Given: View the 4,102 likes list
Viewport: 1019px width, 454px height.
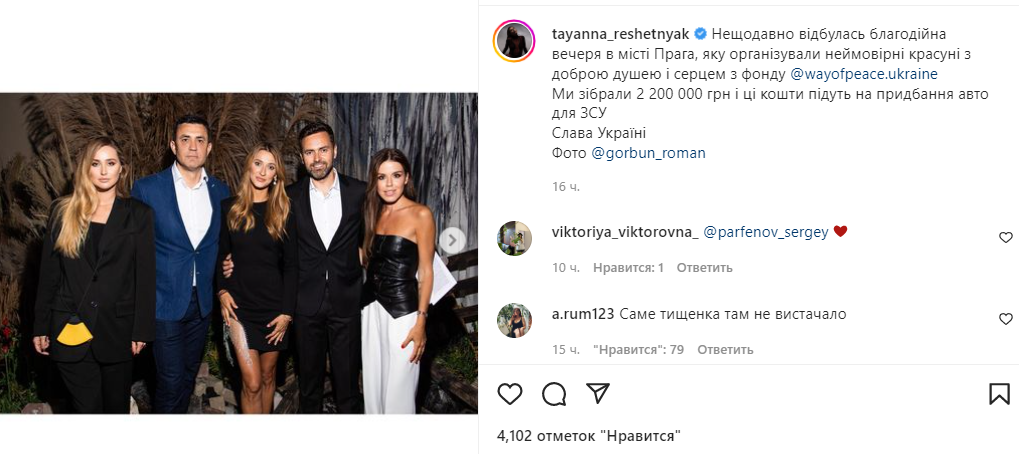Looking at the screenshot, I should [588, 436].
